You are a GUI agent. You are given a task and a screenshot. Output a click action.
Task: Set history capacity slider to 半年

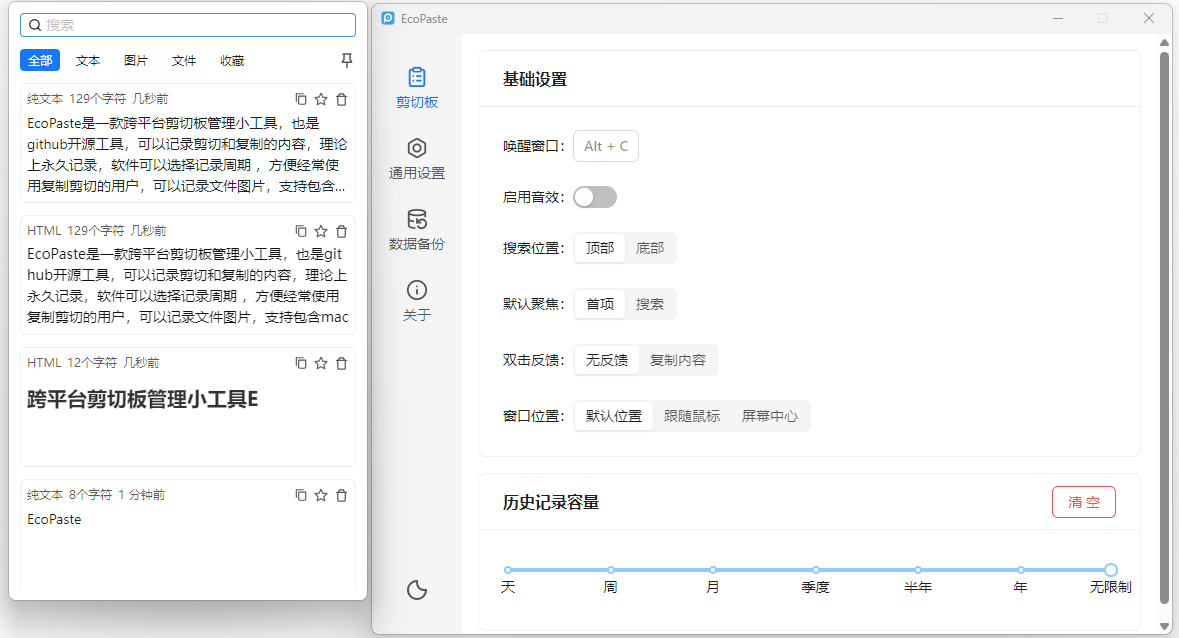click(918, 570)
